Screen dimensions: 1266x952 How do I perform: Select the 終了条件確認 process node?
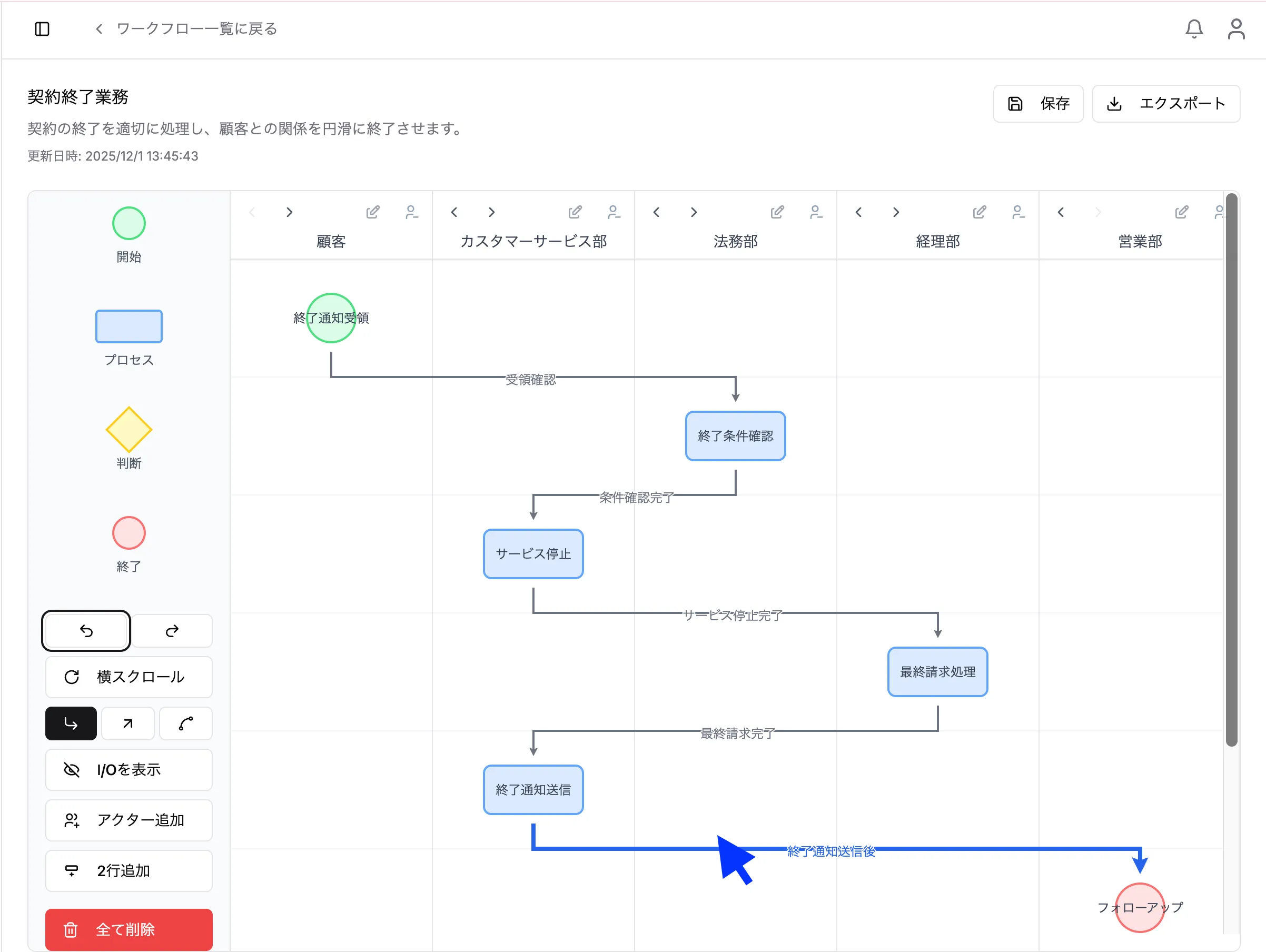coord(736,436)
